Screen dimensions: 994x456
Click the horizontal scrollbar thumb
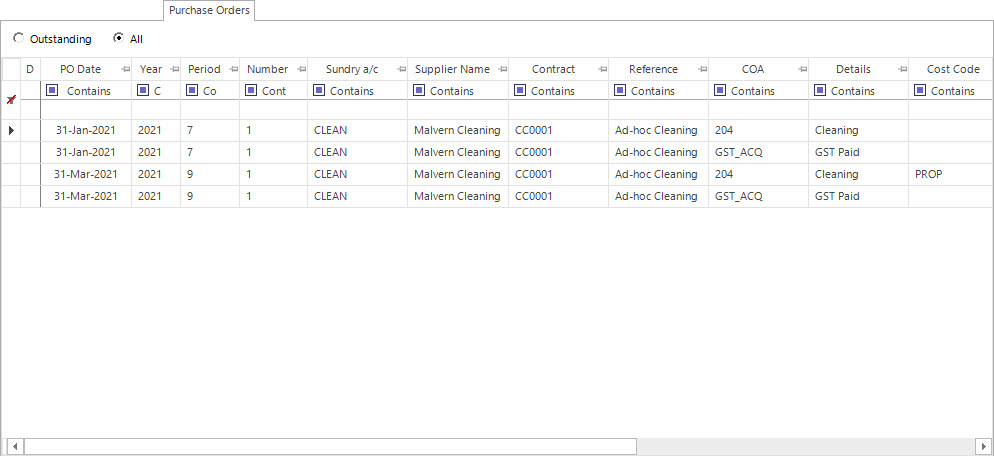tap(330, 445)
